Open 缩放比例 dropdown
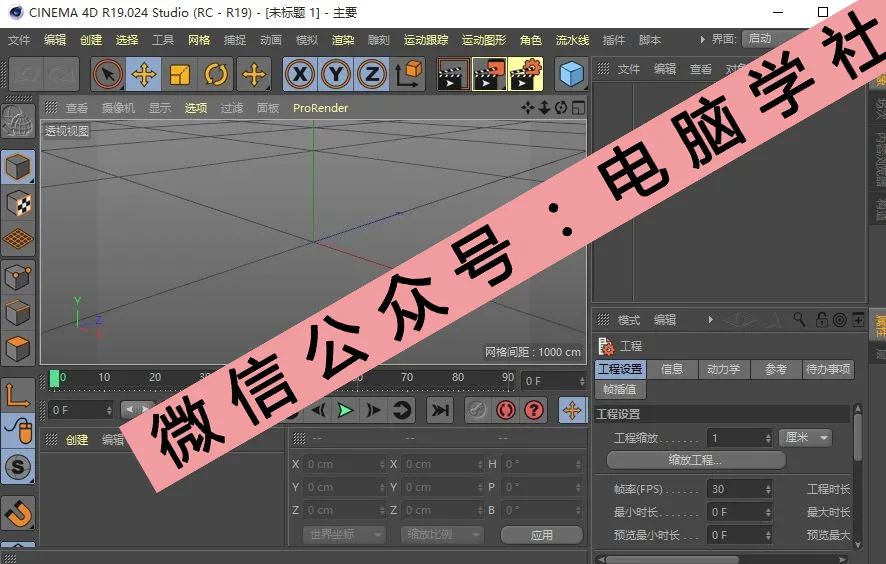The width and height of the screenshot is (886, 564). pos(441,534)
